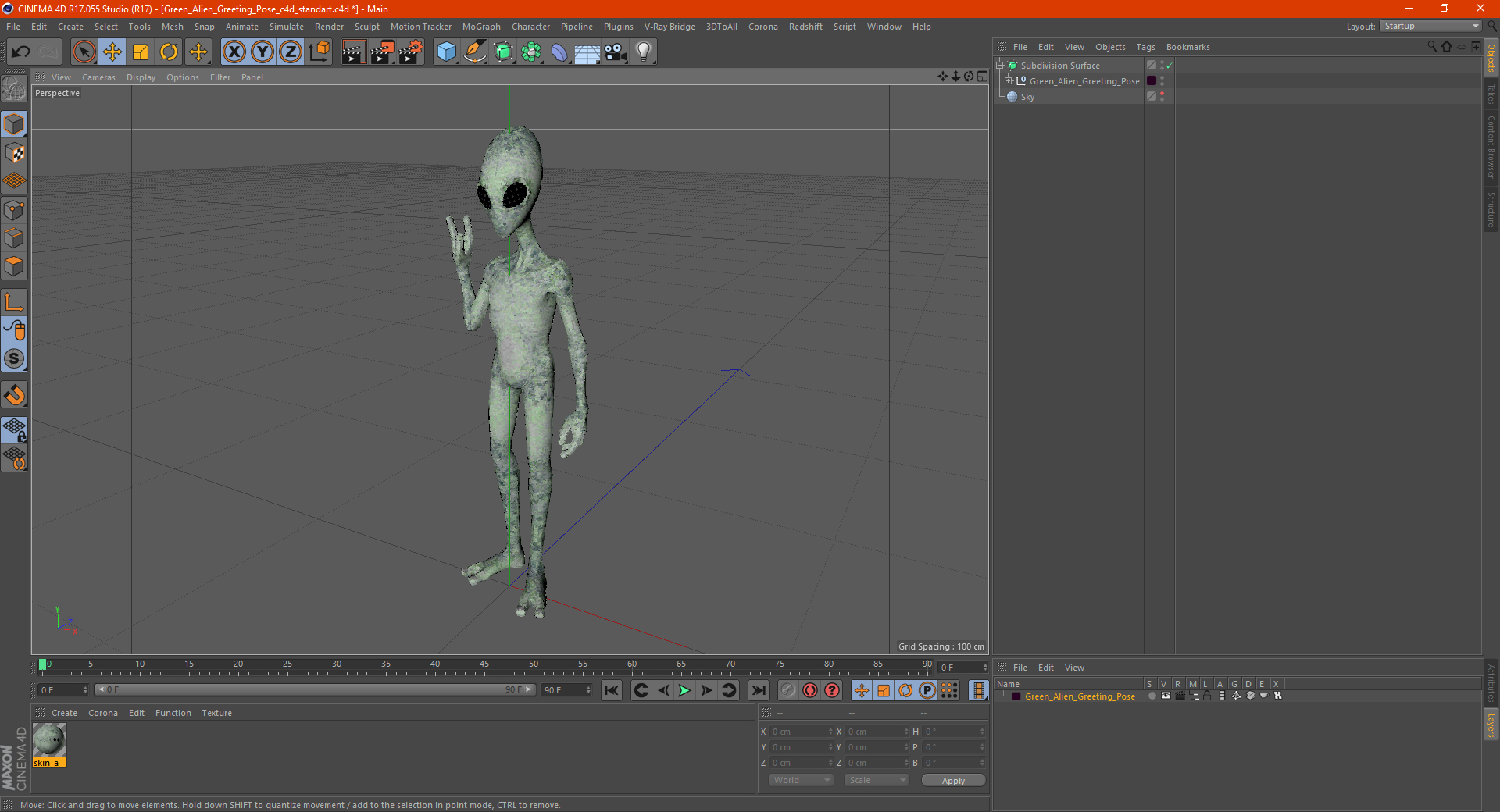Click the purple layer color swatch
This screenshot has width=1500, height=812.
coord(1152,80)
